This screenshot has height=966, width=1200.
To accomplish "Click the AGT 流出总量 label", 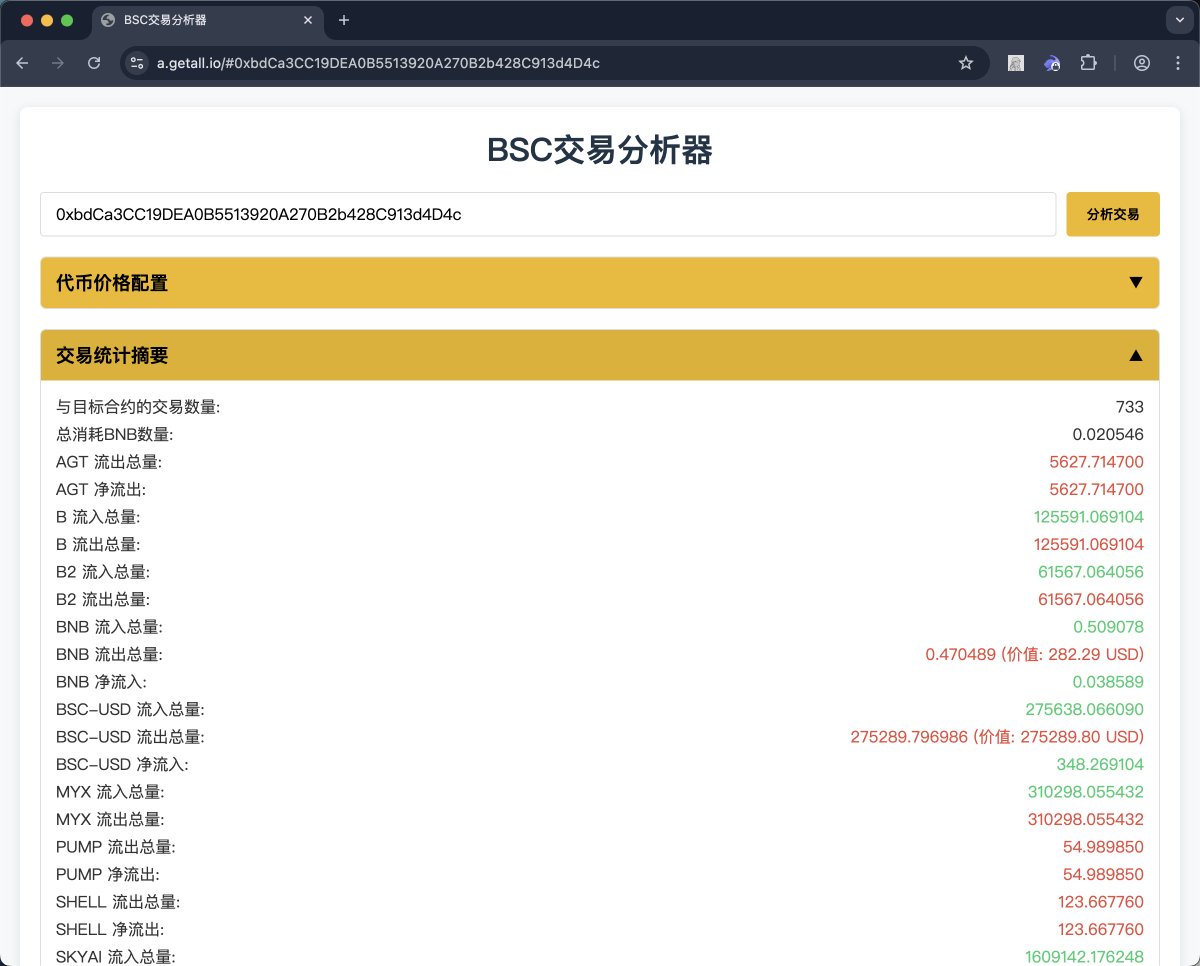I will pos(109,462).
